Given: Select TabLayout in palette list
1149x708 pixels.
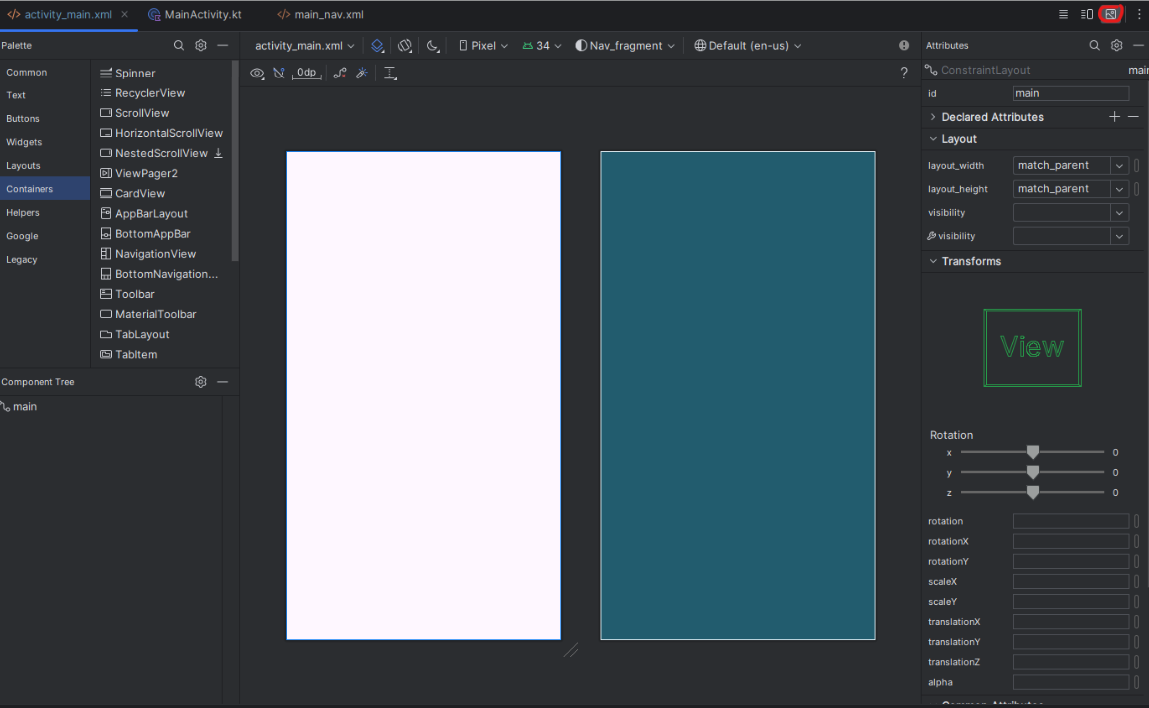Looking at the screenshot, I should [x=141, y=334].
